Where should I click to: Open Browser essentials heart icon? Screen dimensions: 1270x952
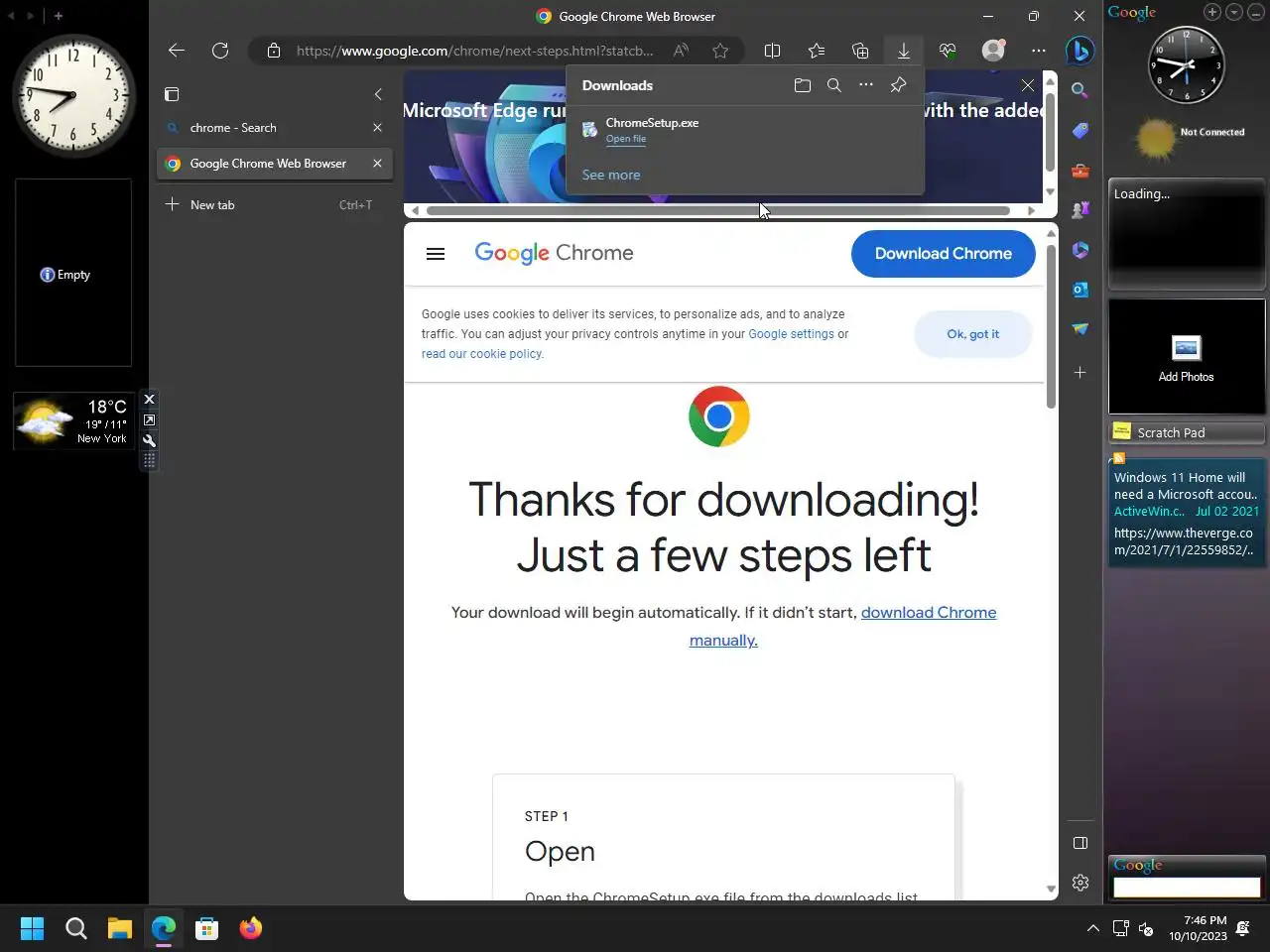pos(948,51)
